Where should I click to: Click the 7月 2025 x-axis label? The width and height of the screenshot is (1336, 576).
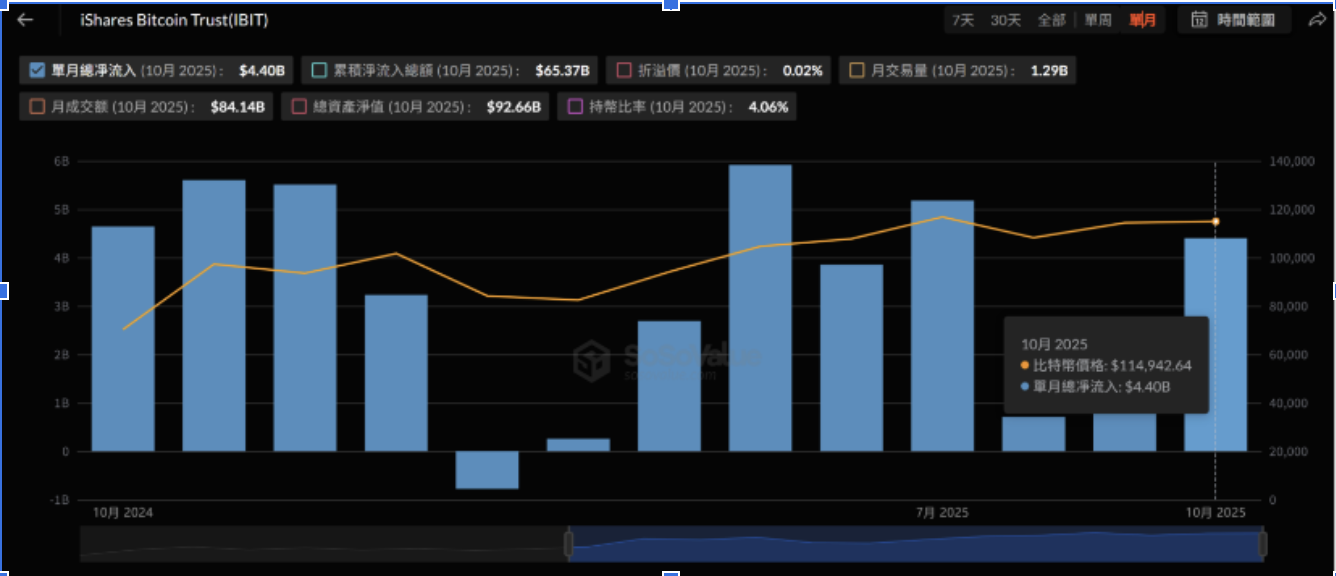pos(942,512)
